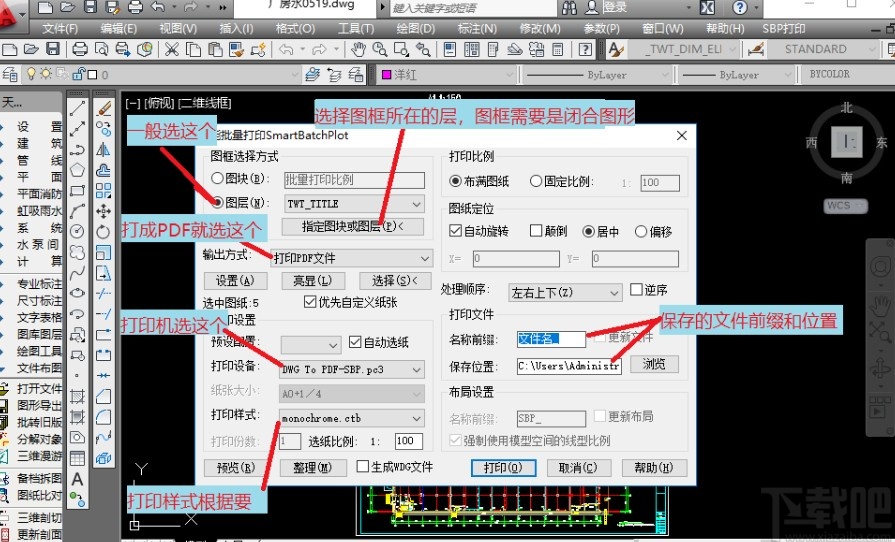Open the BYCOLOR plot style dropdown

click(x=848, y=74)
